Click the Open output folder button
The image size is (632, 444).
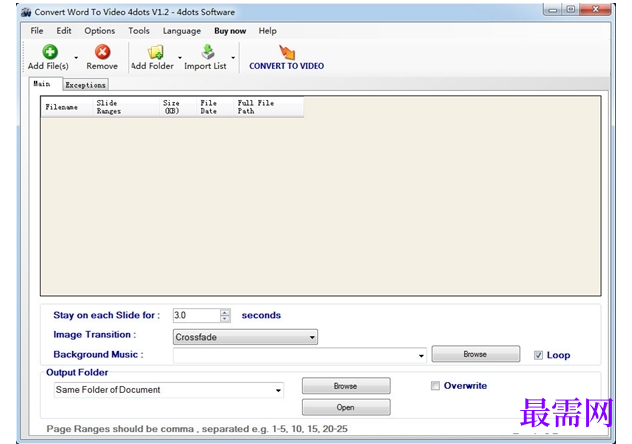(346, 407)
